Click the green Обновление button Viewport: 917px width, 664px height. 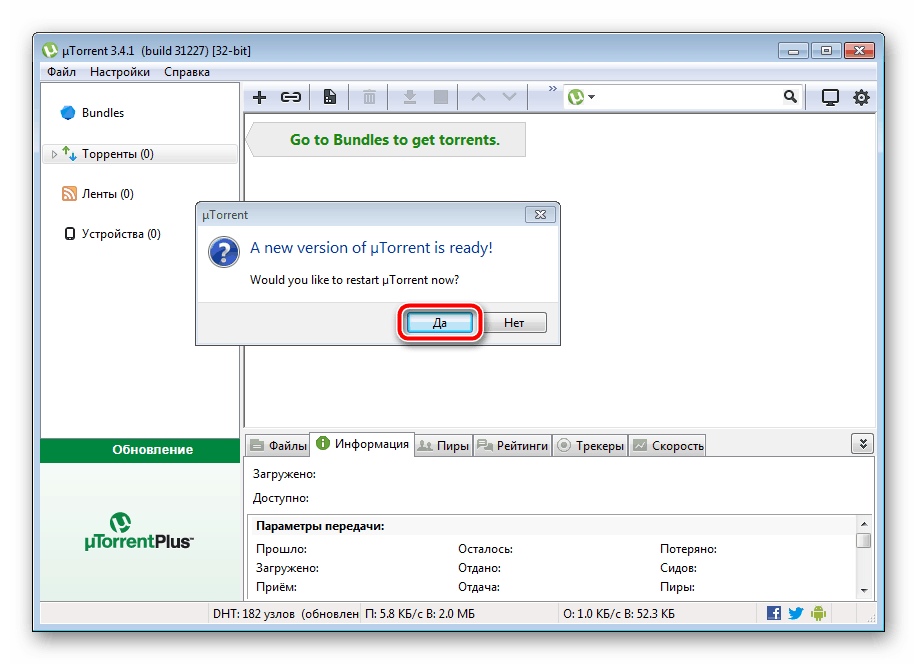(x=140, y=450)
